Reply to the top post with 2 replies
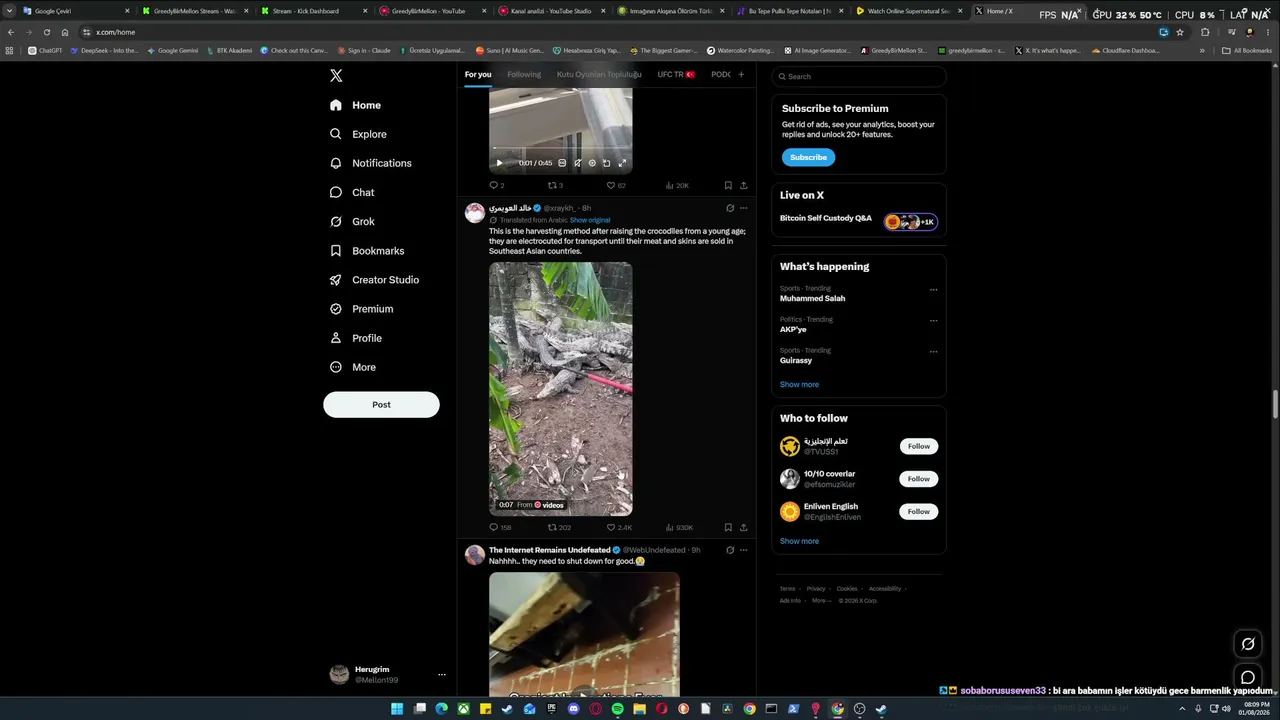The width and height of the screenshot is (1280, 720). coord(496,185)
